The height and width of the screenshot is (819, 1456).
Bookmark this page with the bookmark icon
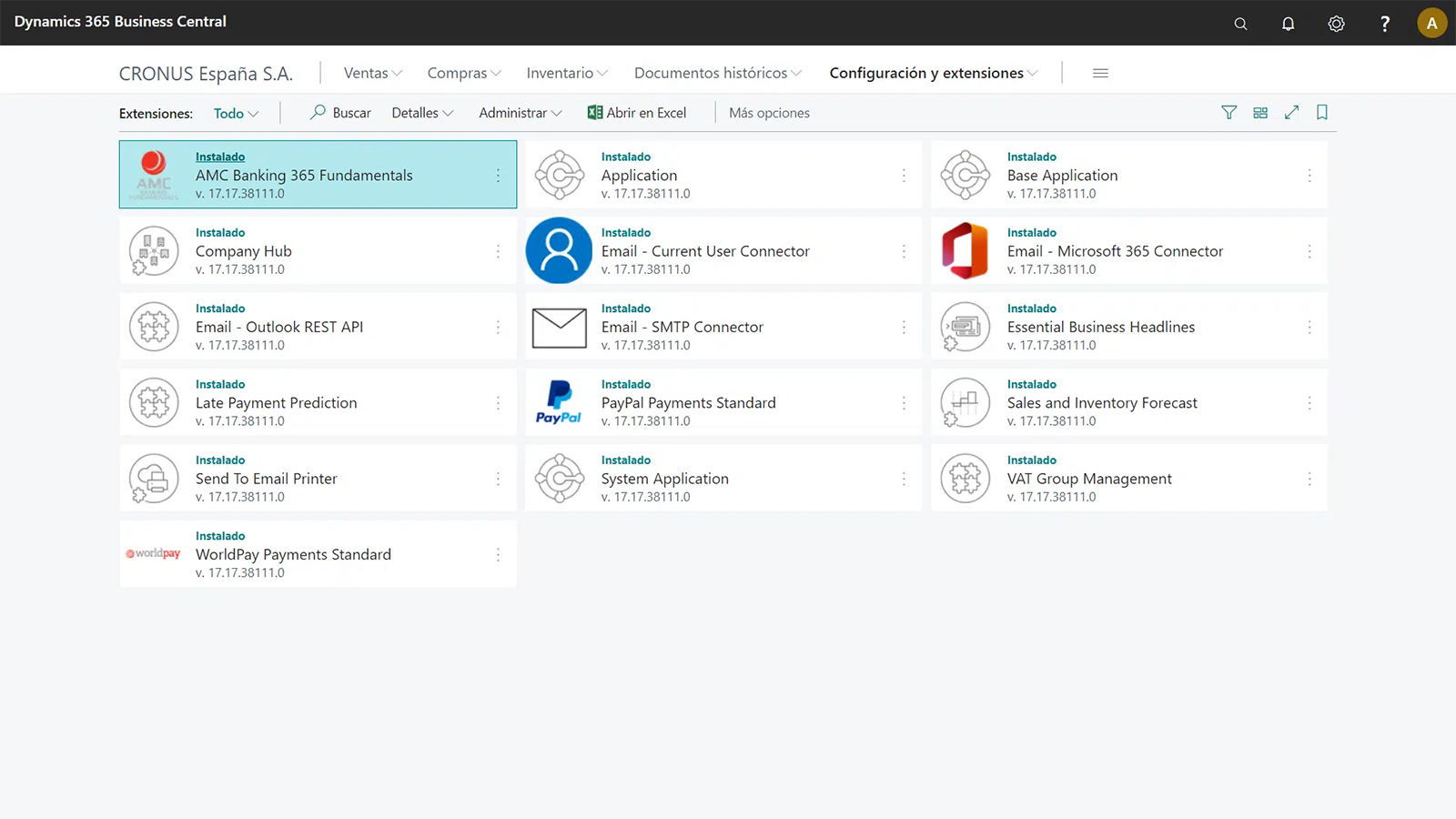coord(1322,113)
